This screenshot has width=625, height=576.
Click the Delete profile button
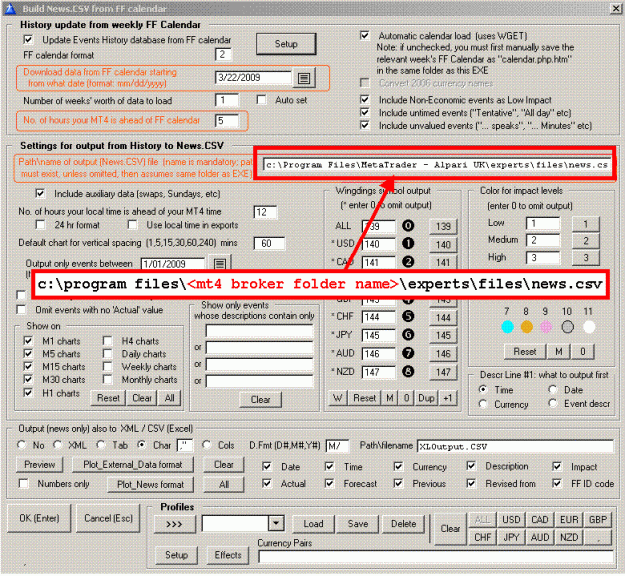point(403,524)
